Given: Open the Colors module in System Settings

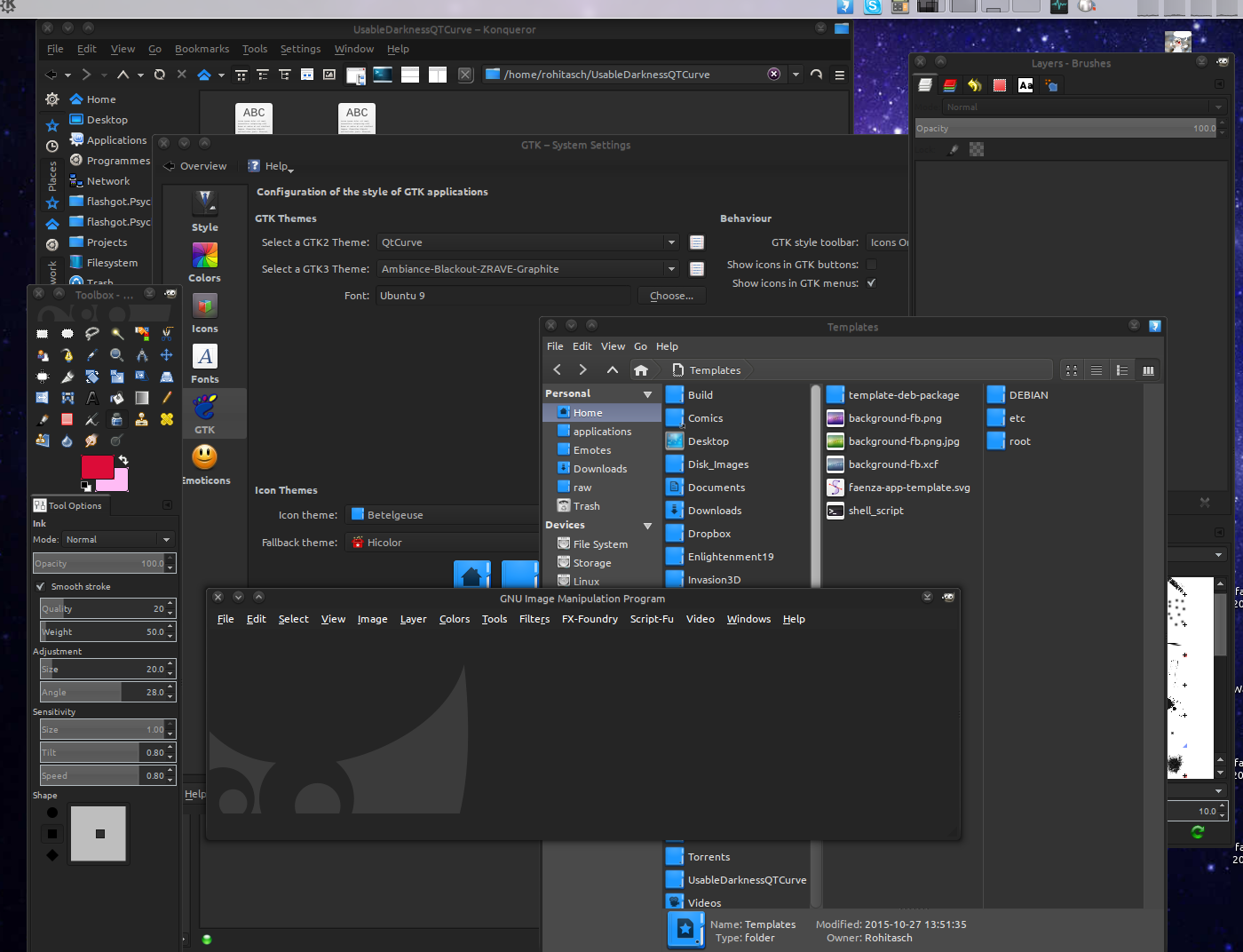Looking at the screenshot, I should coord(205,263).
